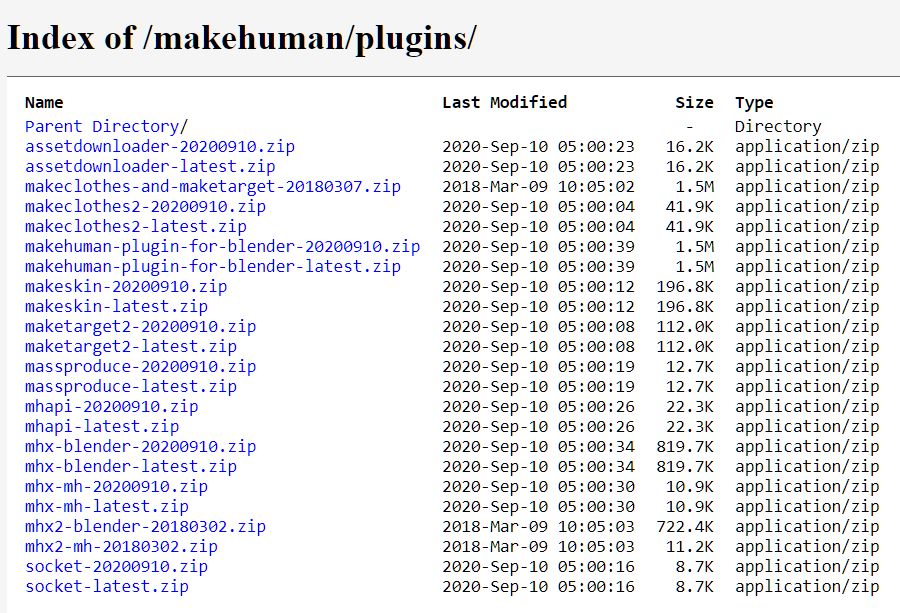The image size is (900, 613).
Task: Download mhapi-latest.zip
Action: 102,427
